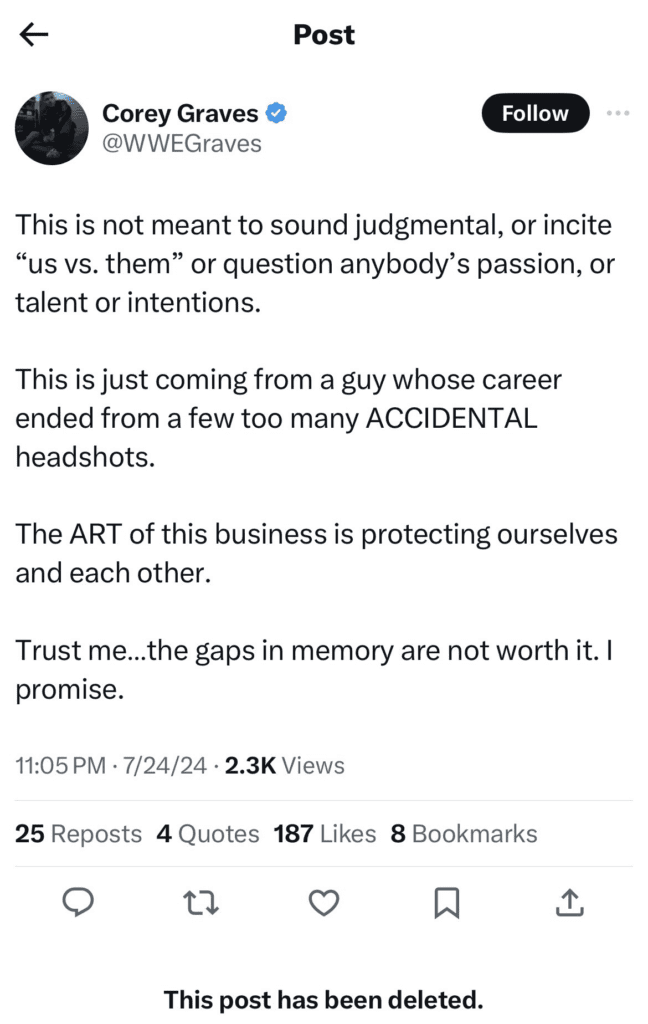This screenshot has height=1024, width=648.
Task: View who liked the post via 187 Likes
Action: (x=325, y=833)
